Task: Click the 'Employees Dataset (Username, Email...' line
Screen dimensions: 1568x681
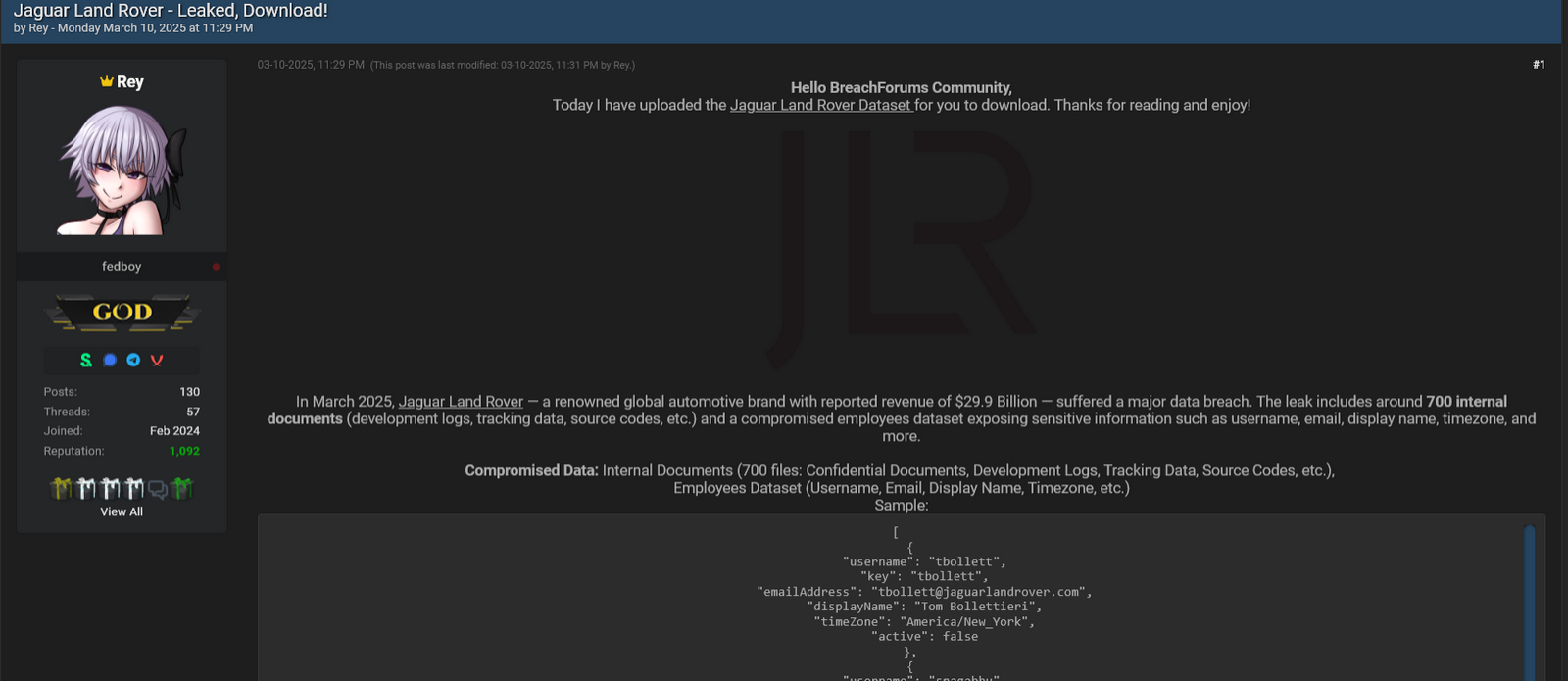Action: (x=902, y=488)
